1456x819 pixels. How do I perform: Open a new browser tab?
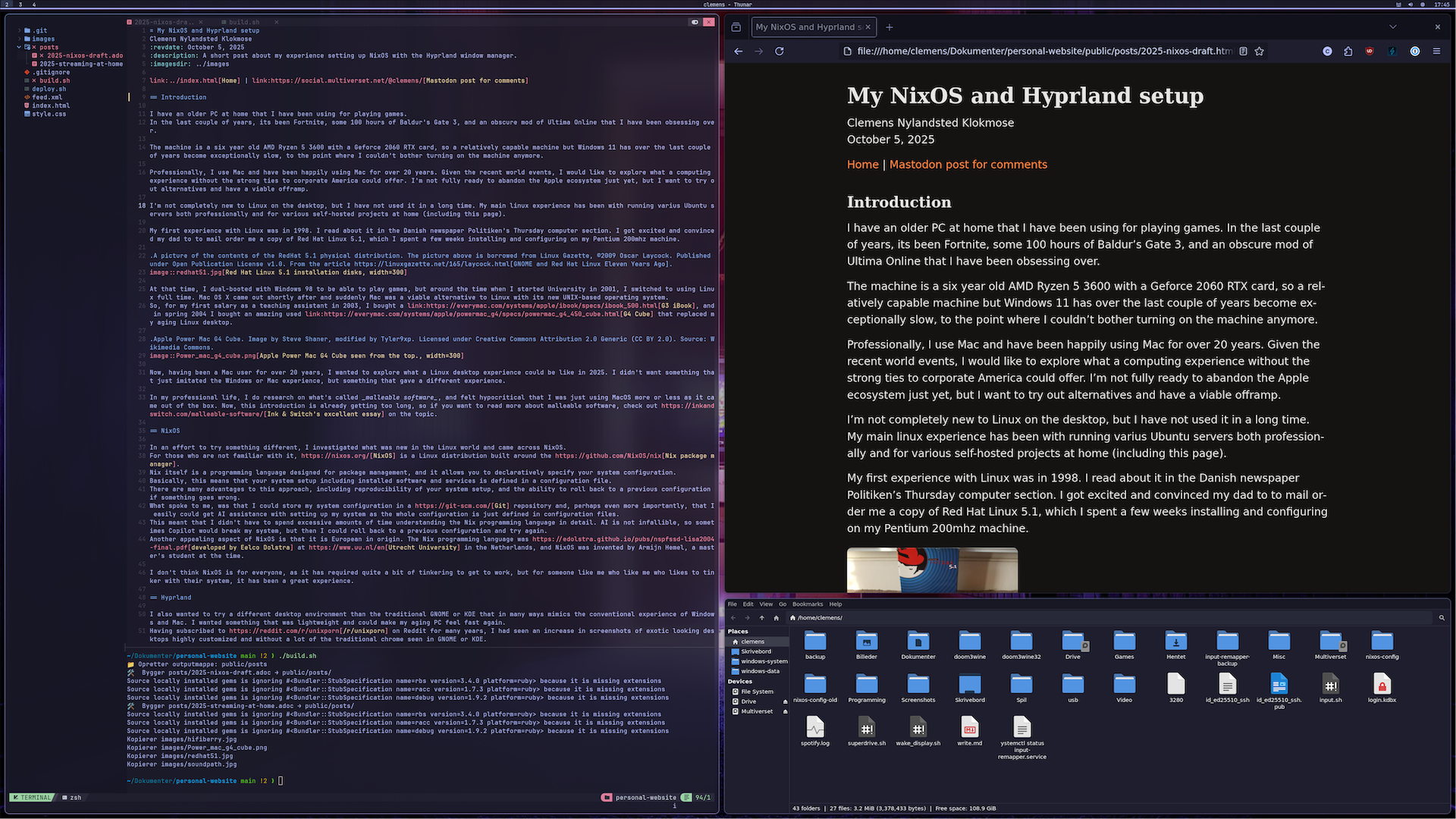pos(890,27)
